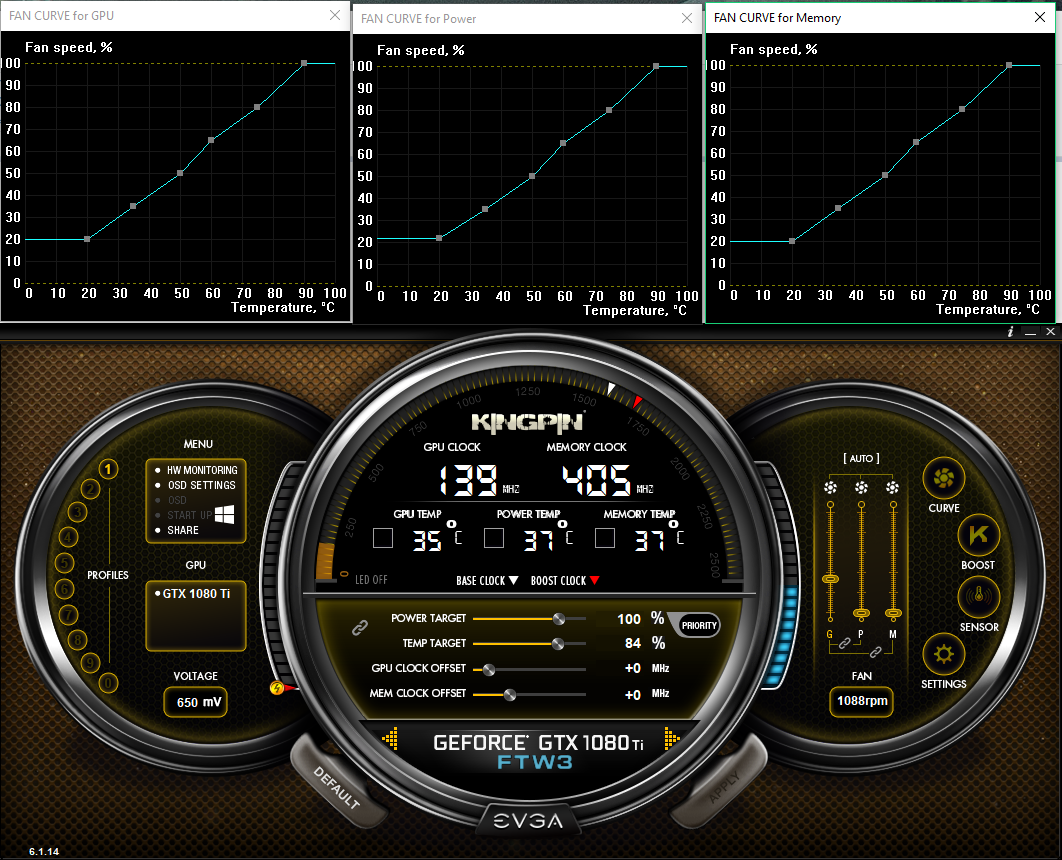The image size is (1062, 860).
Task: Click the Power fan icon above P slider
Action: click(862, 488)
